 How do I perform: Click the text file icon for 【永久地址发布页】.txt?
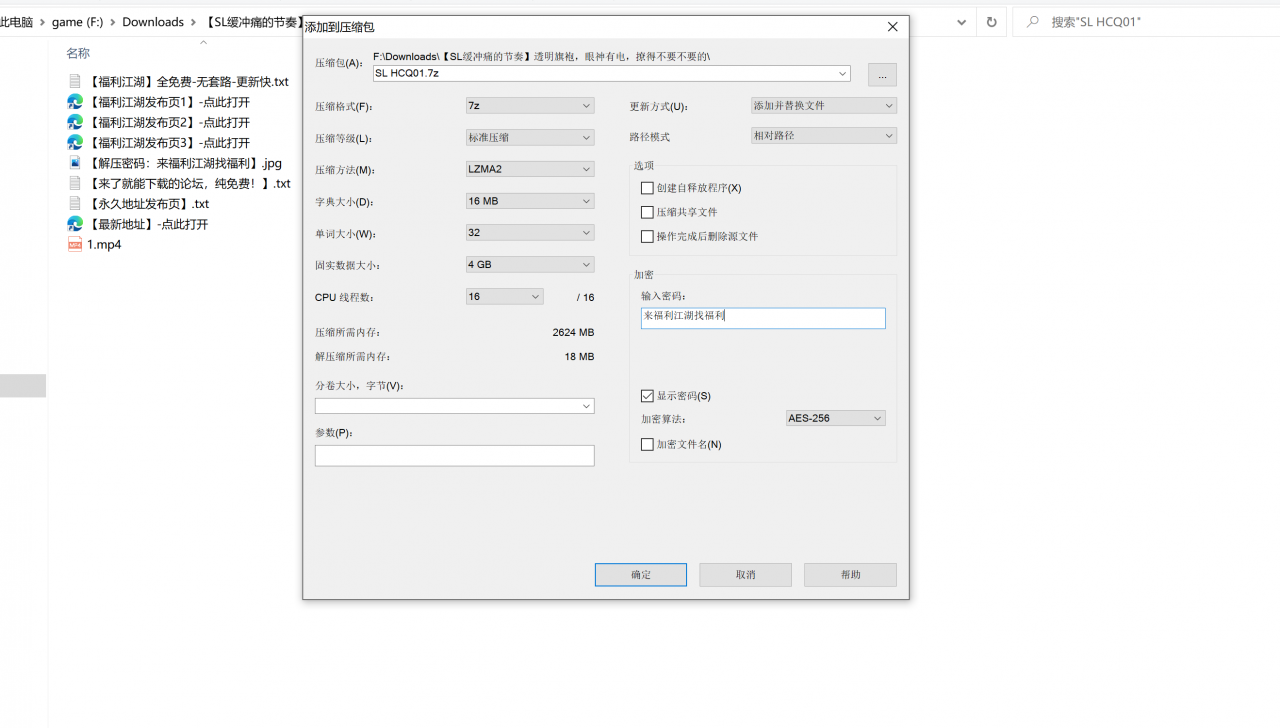(75, 204)
